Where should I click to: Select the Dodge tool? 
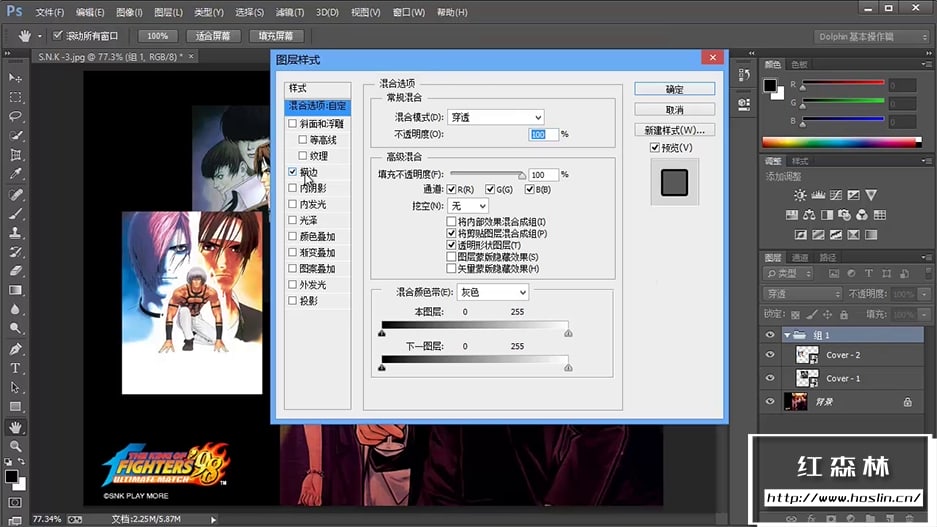pos(16,328)
